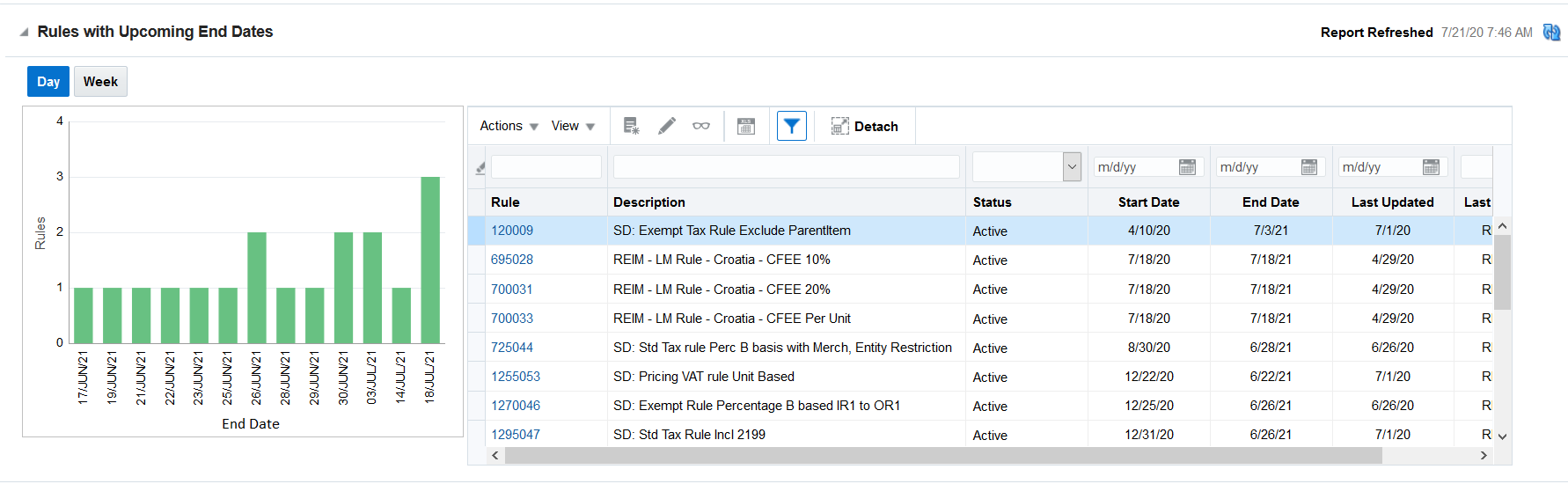This screenshot has width=1568, height=484.
Task: Click the glasses view icon
Action: click(x=701, y=127)
